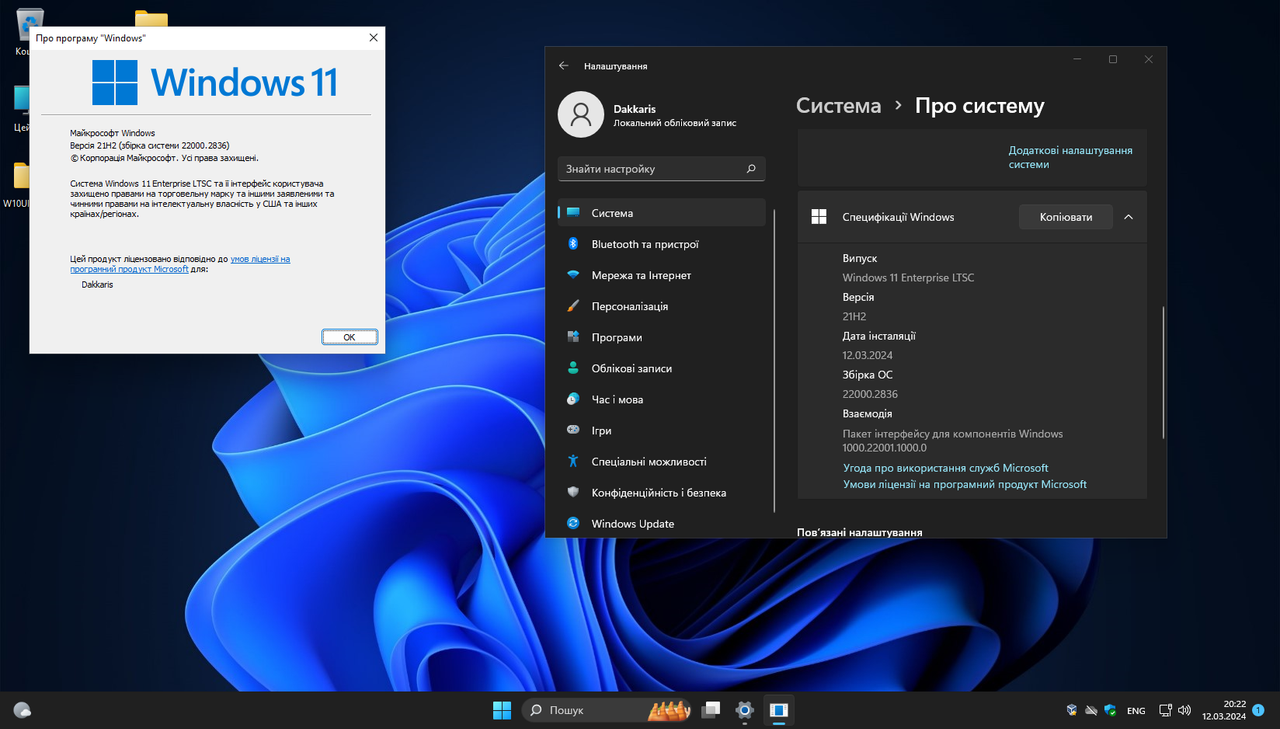Select Спеціальні можливості in sidebar
Image resolution: width=1280 pixels, height=729 pixels.
650,461
